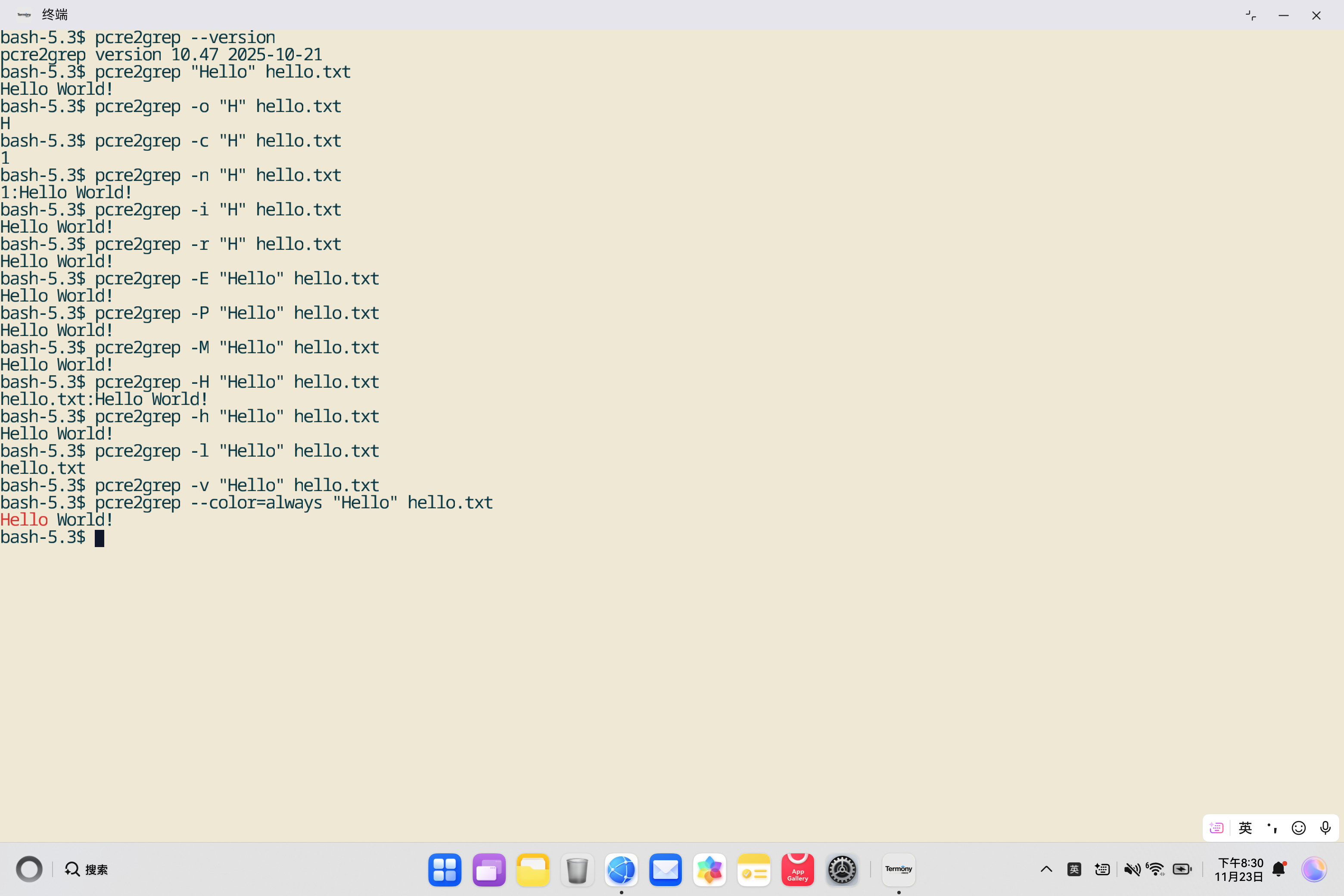This screenshot has width=1344, height=896.
Task: Expand the hidden tray icons chevron
Action: tap(1046, 869)
